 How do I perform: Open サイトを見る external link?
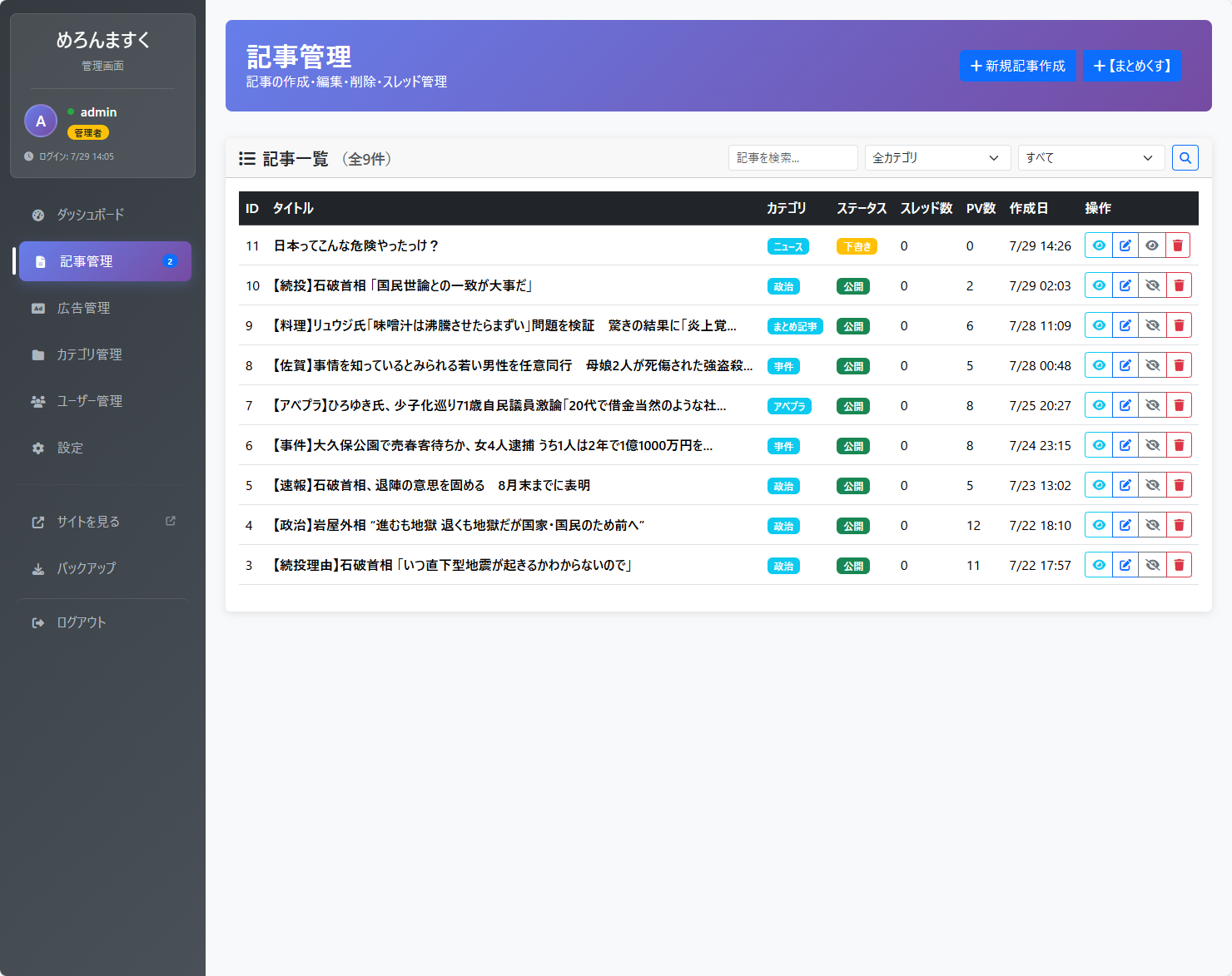click(x=88, y=522)
